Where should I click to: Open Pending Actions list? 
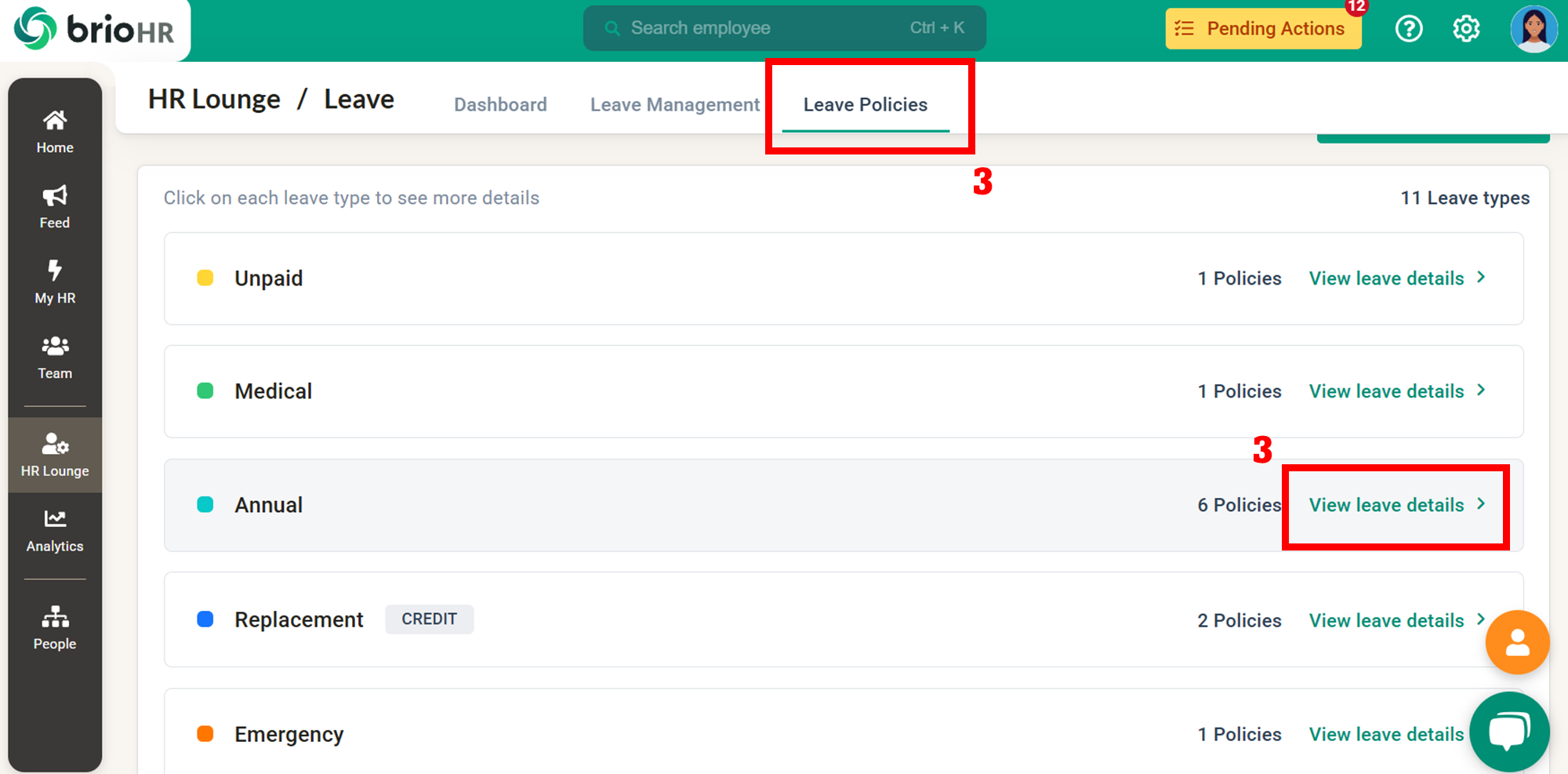tap(1263, 29)
